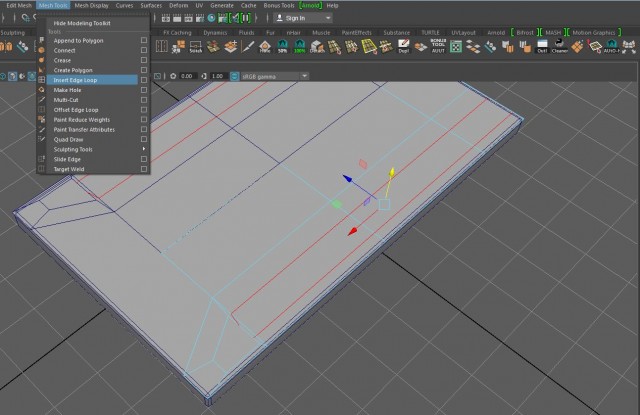Screen dimensions: 640x415
Task: Click the Make Hole menu icon
Action: pos(42,90)
